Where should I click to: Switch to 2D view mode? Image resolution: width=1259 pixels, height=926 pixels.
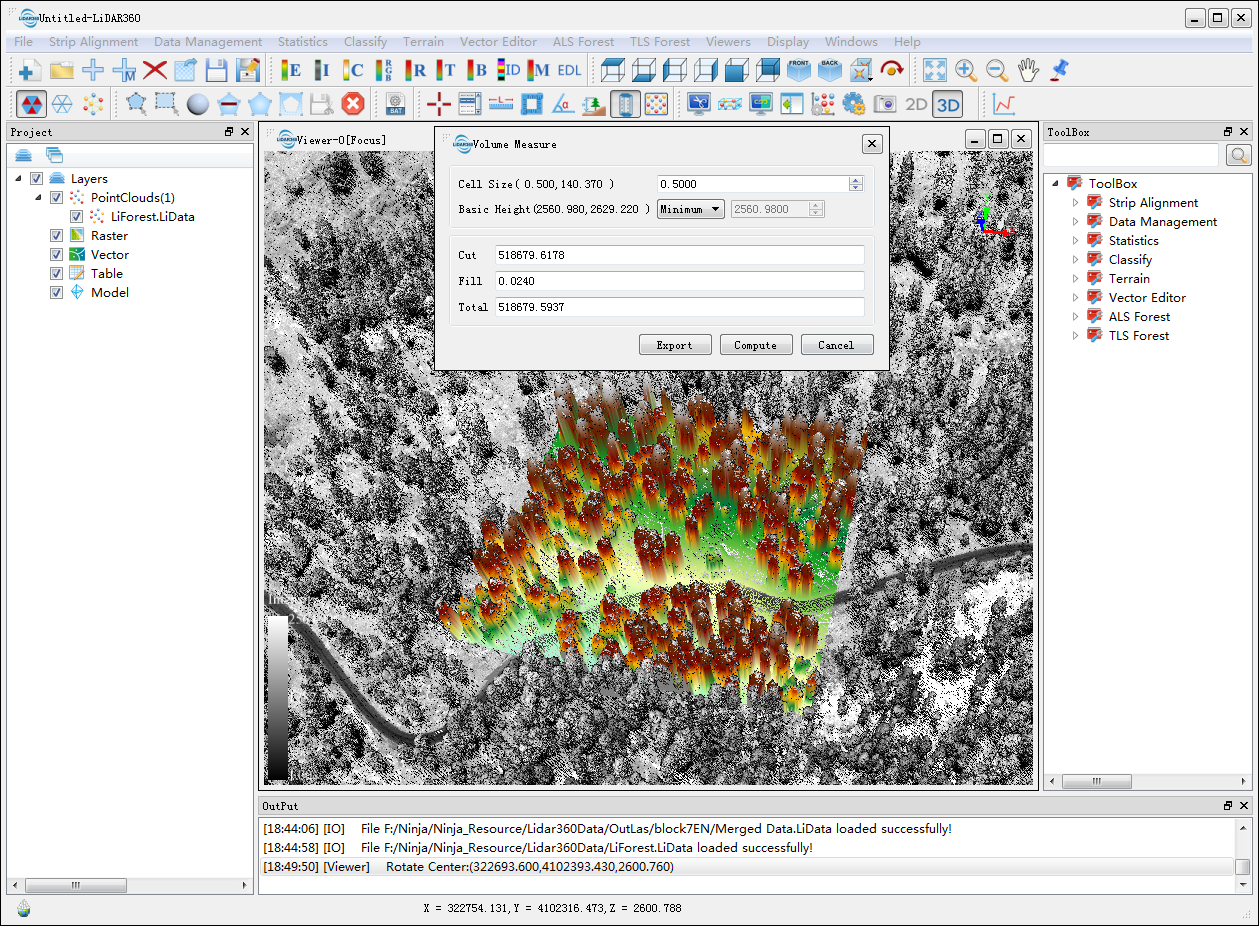(916, 103)
